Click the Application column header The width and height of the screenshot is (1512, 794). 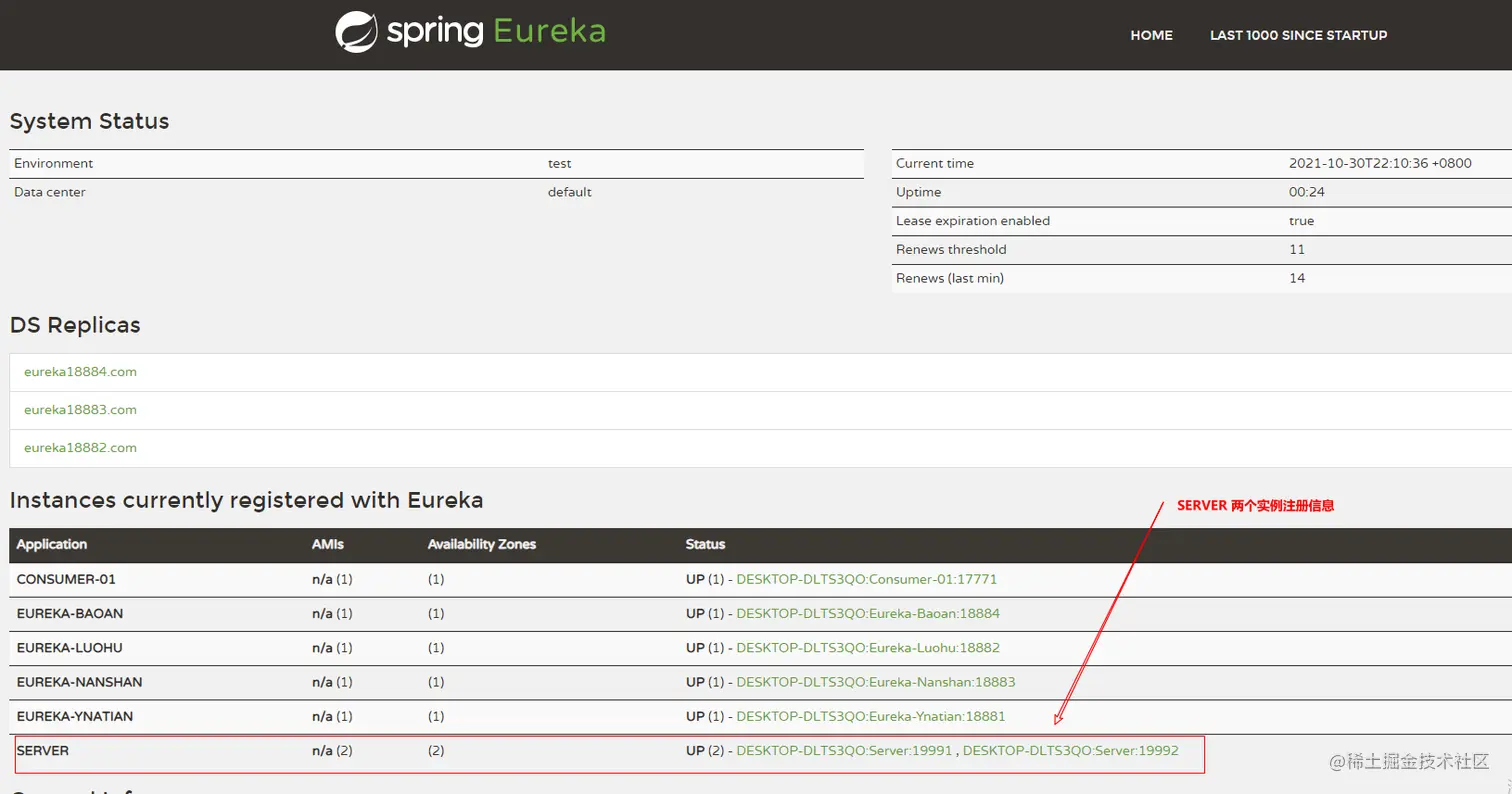[52, 545]
